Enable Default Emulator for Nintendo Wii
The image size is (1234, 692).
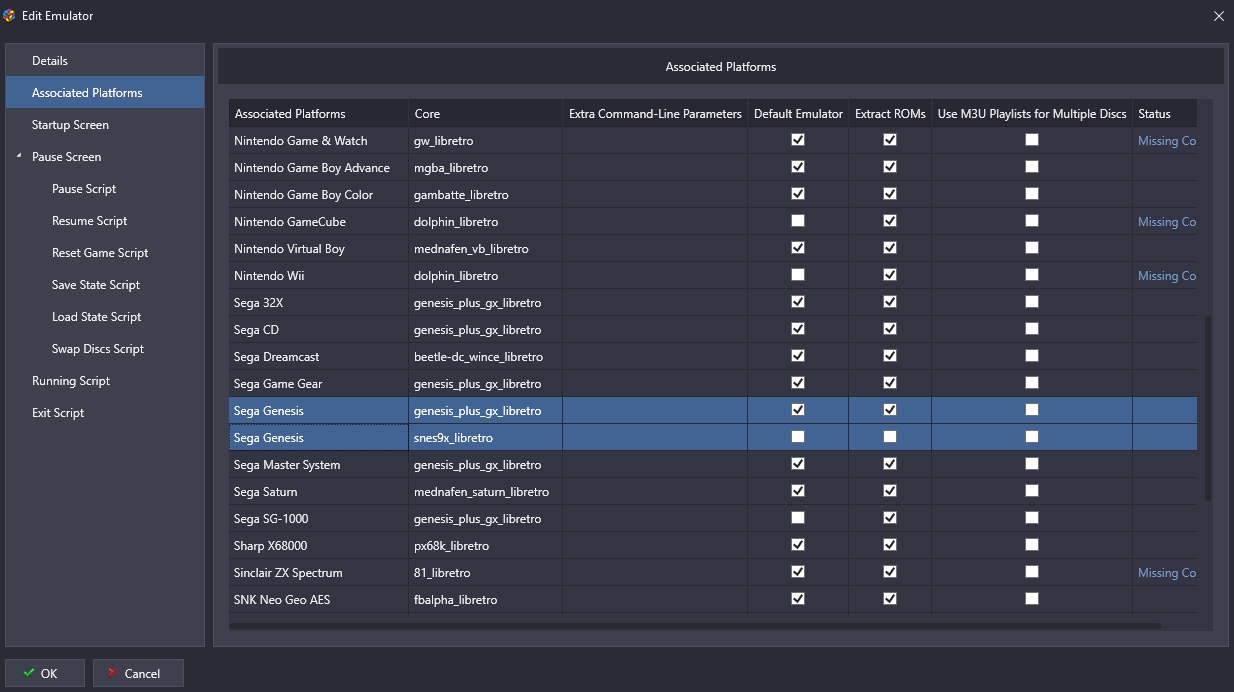tap(798, 275)
